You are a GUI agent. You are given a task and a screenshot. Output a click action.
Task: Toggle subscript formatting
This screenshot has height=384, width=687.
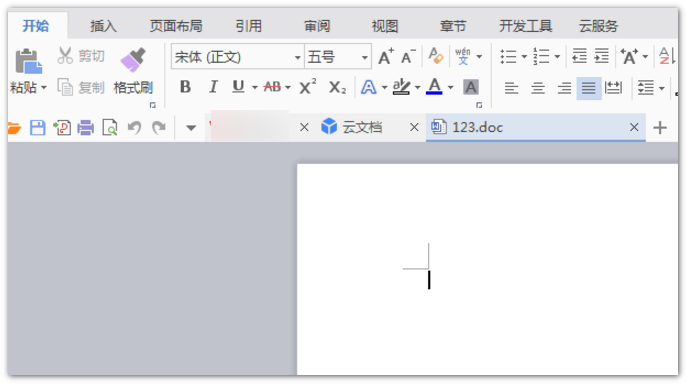click(x=337, y=87)
